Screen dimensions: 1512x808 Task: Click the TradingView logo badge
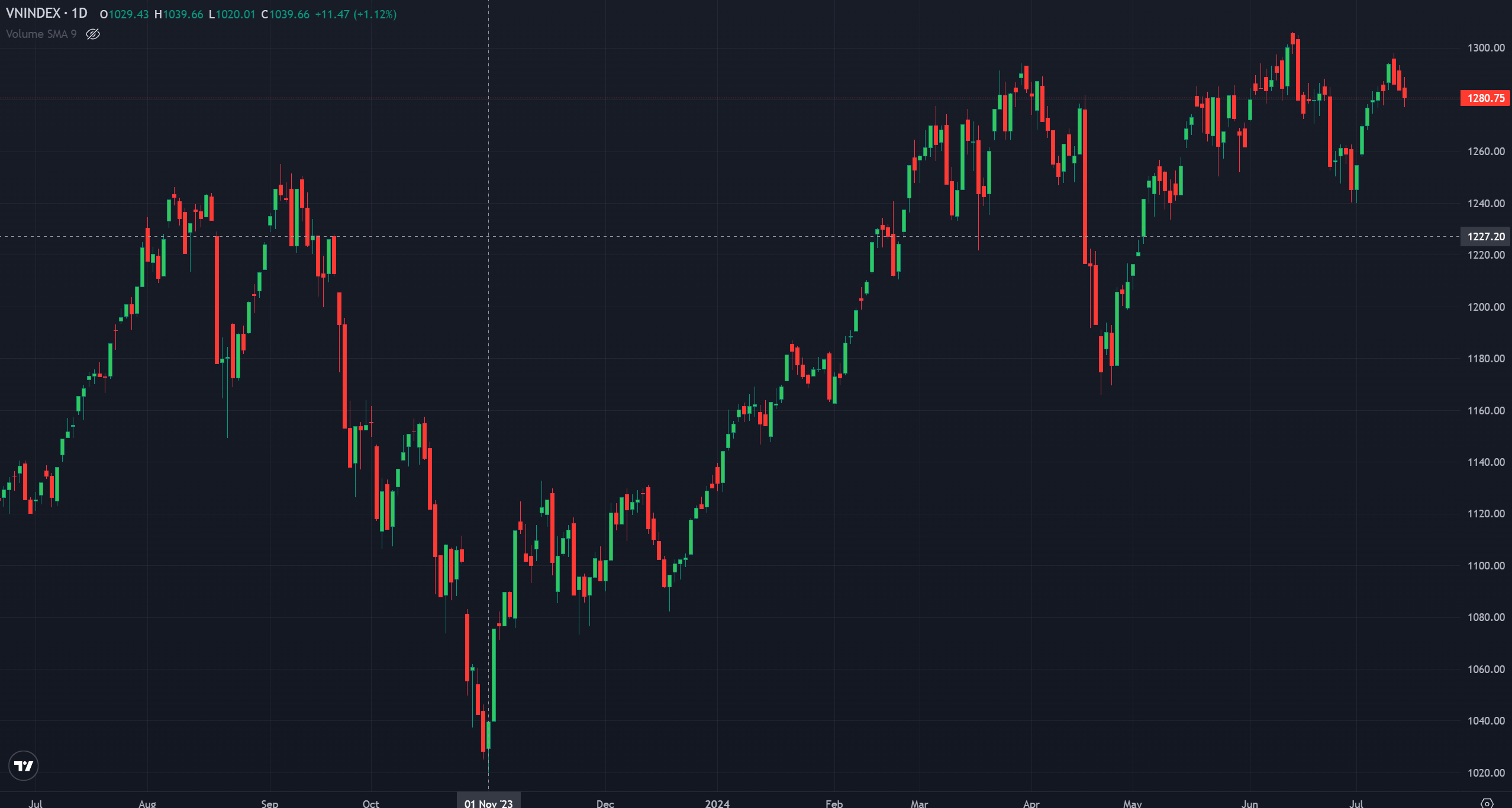click(x=24, y=766)
